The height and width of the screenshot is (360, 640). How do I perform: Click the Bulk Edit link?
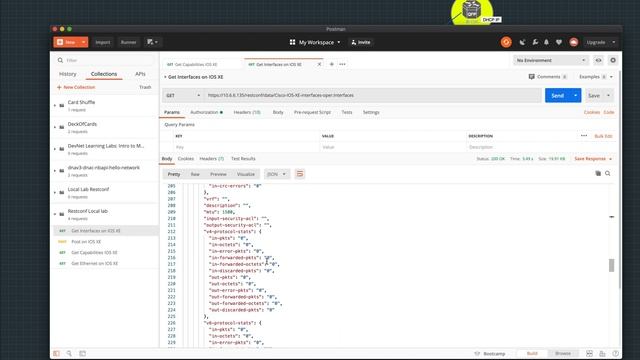tap(603, 136)
